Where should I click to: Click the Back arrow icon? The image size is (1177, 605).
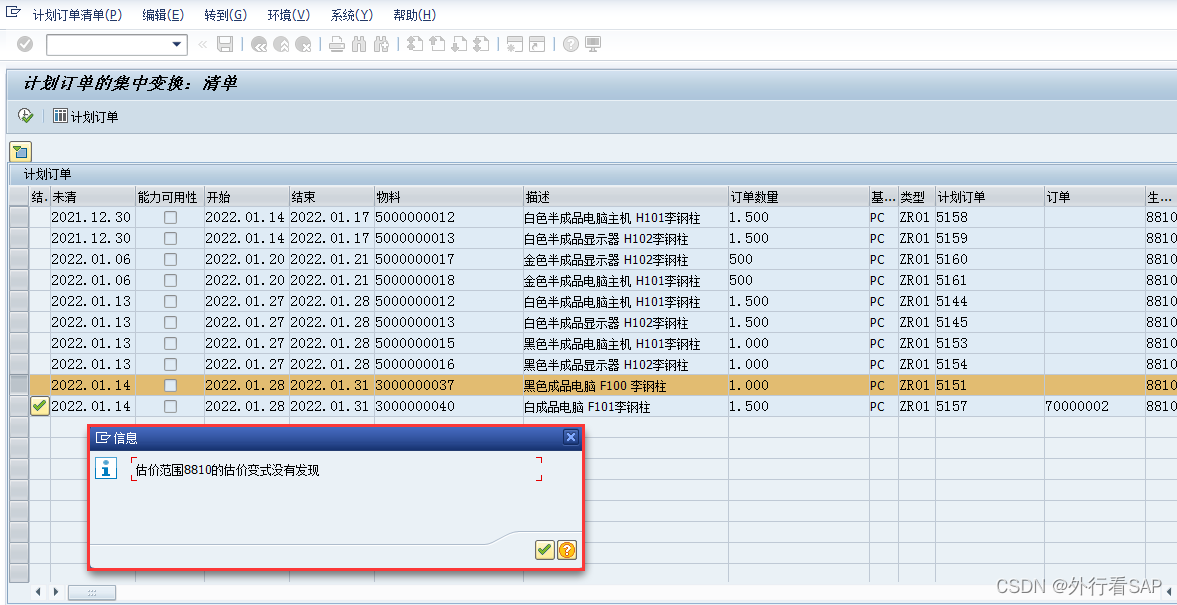tap(259, 45)
